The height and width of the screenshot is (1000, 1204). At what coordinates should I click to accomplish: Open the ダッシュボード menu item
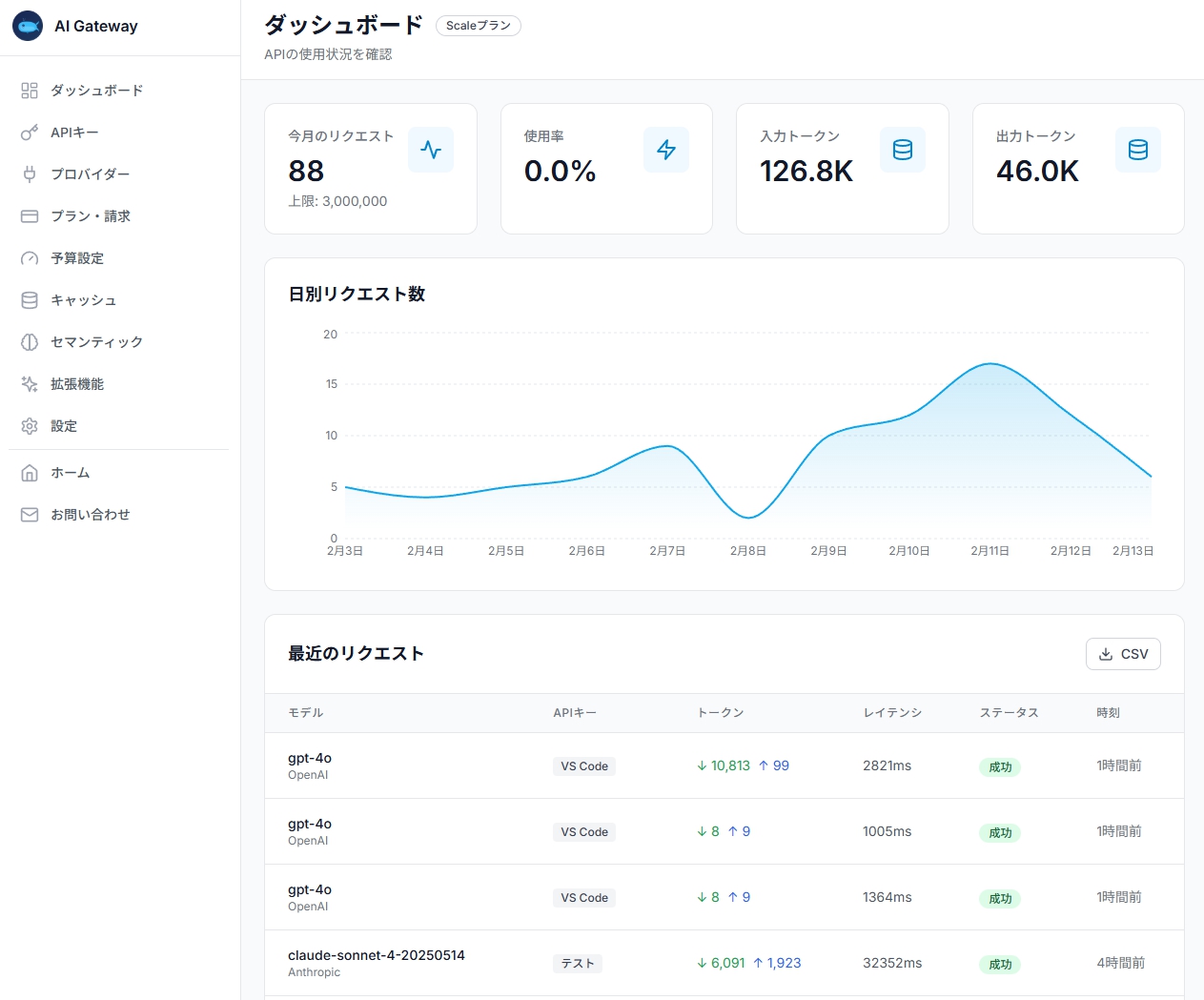pyautogui.click(x=96, y=90)
